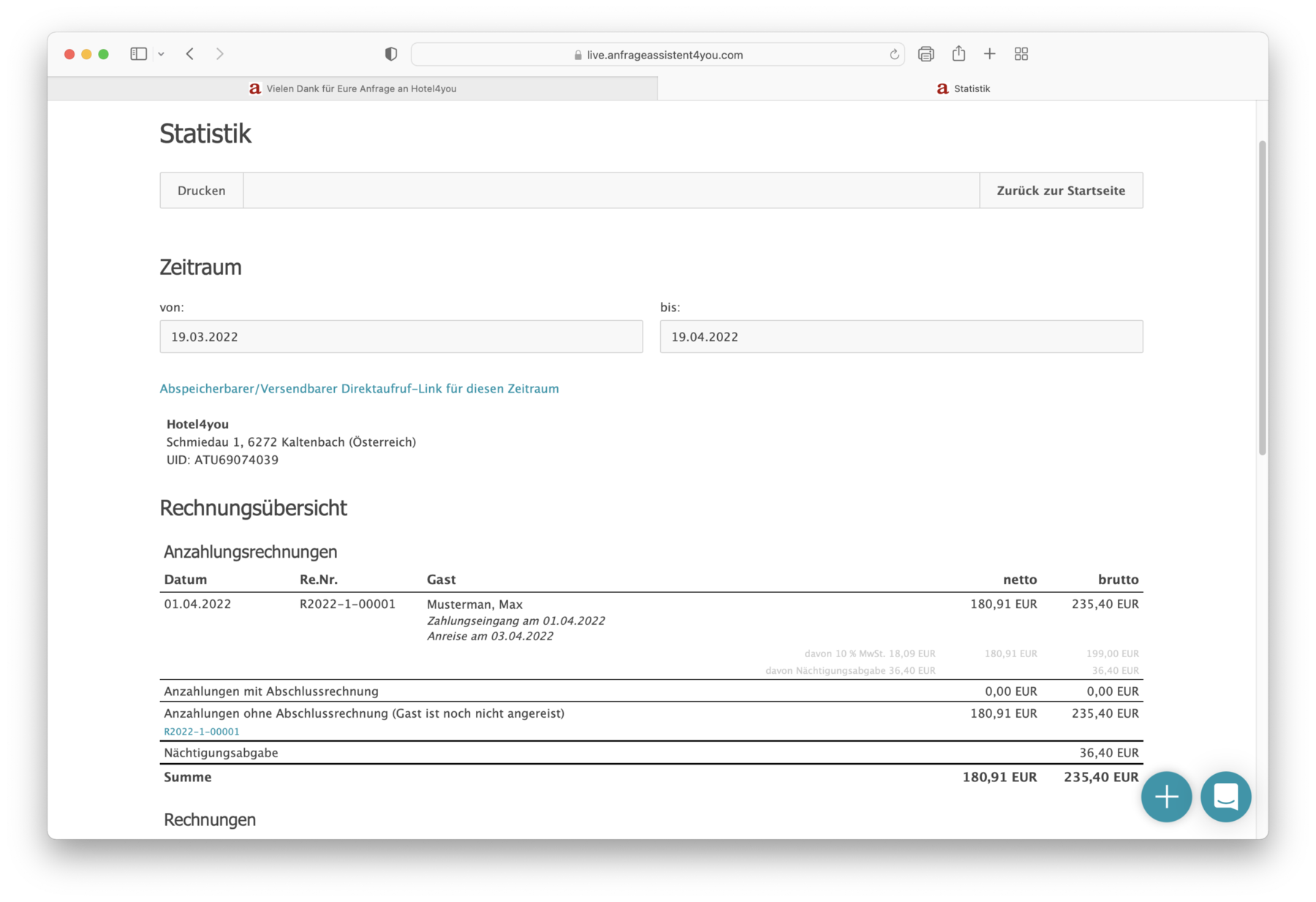This screenshot has width=1316, height=902.
Task: Click the lock icon in address bar
Action: pos(578,55)
